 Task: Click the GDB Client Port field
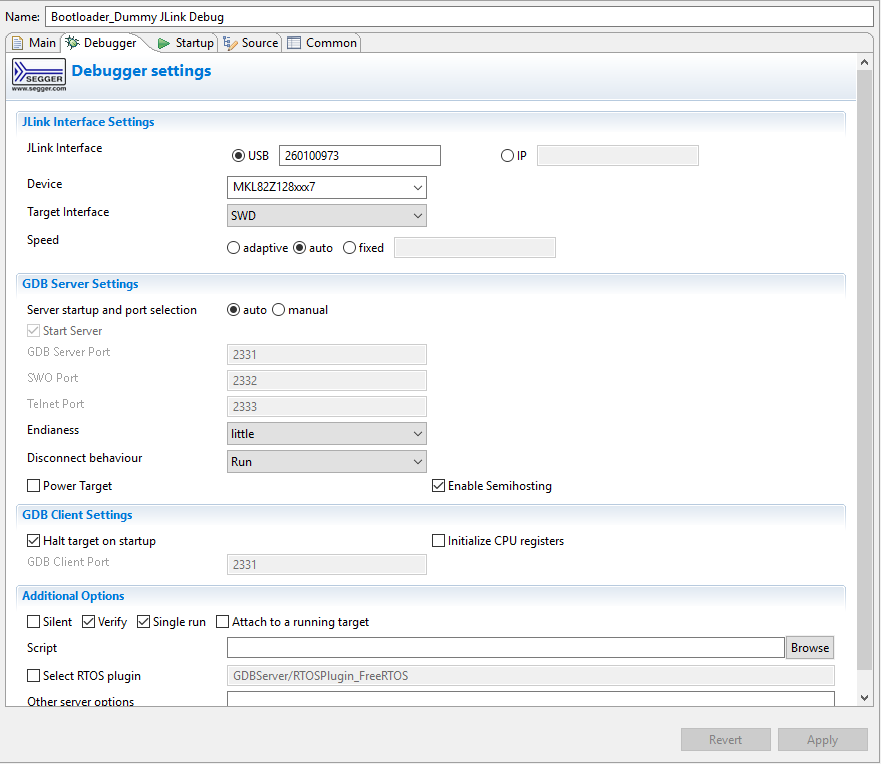pyautogui.click(x=326, y=565)
